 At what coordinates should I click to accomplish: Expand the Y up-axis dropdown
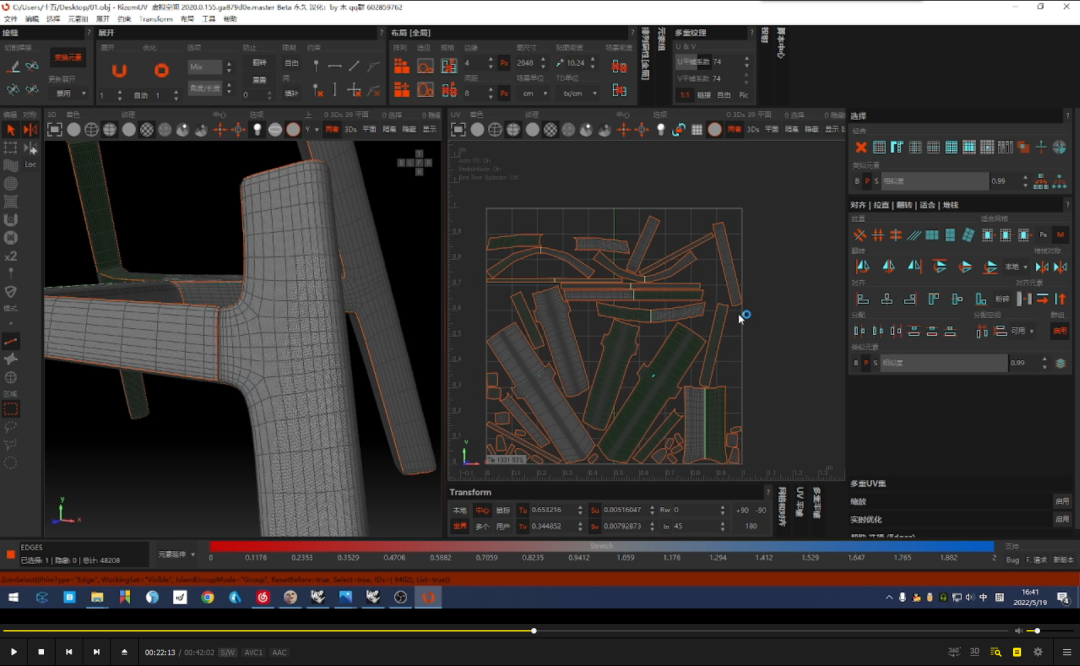(x=311, y=129)
